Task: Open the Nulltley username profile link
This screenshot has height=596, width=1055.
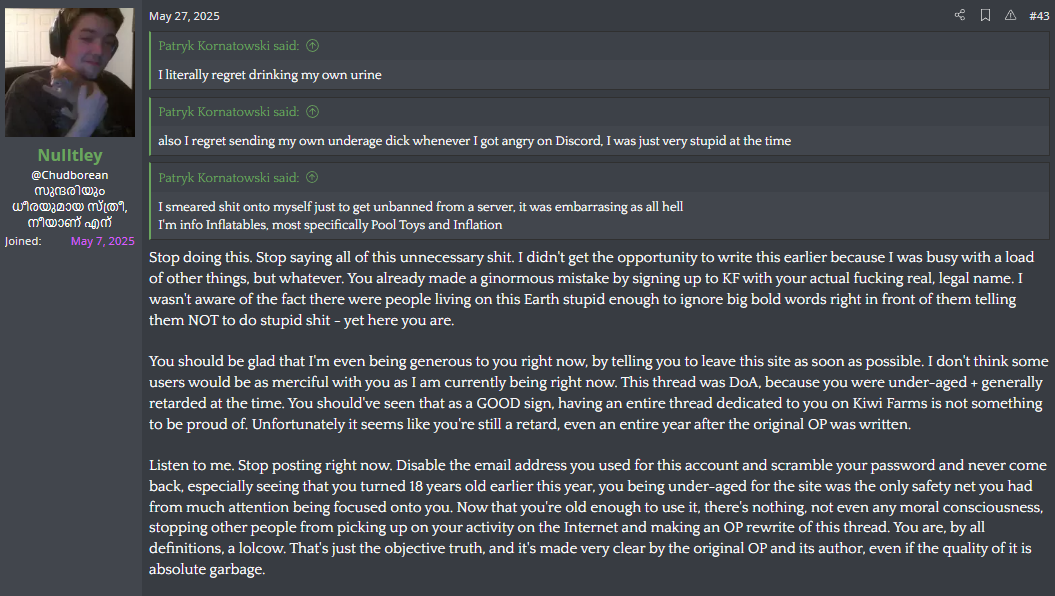Action: [70, 155]
